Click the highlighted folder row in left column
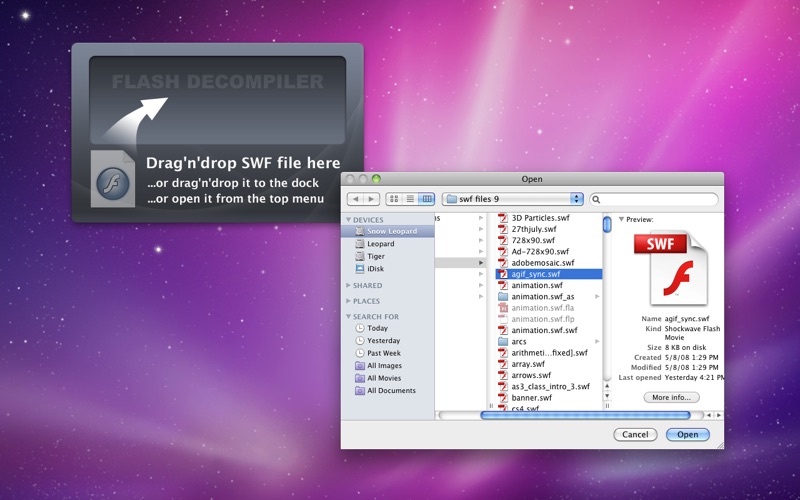Viewport: 800px width, 500px height. point(461,263)
